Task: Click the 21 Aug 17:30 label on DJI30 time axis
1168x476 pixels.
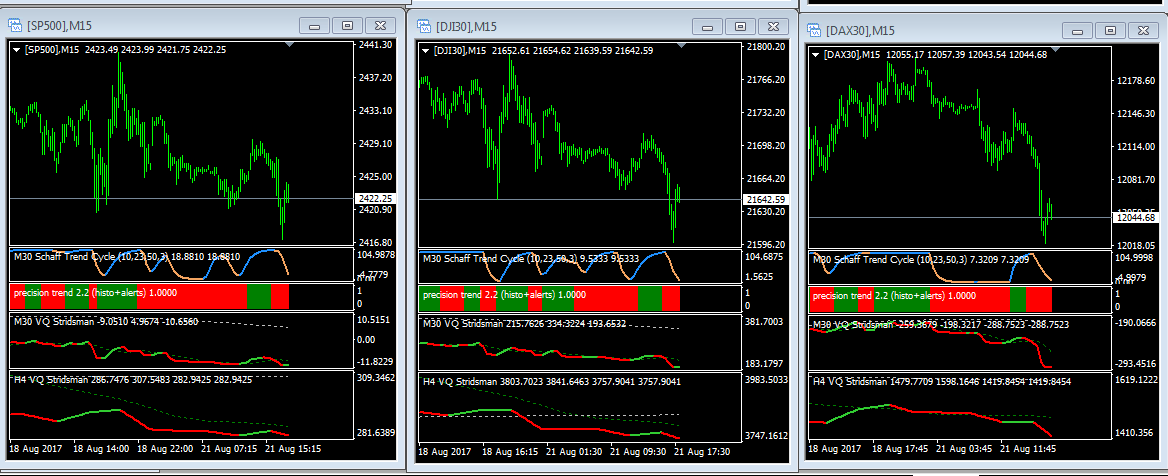Action: (x=704, y=452)
